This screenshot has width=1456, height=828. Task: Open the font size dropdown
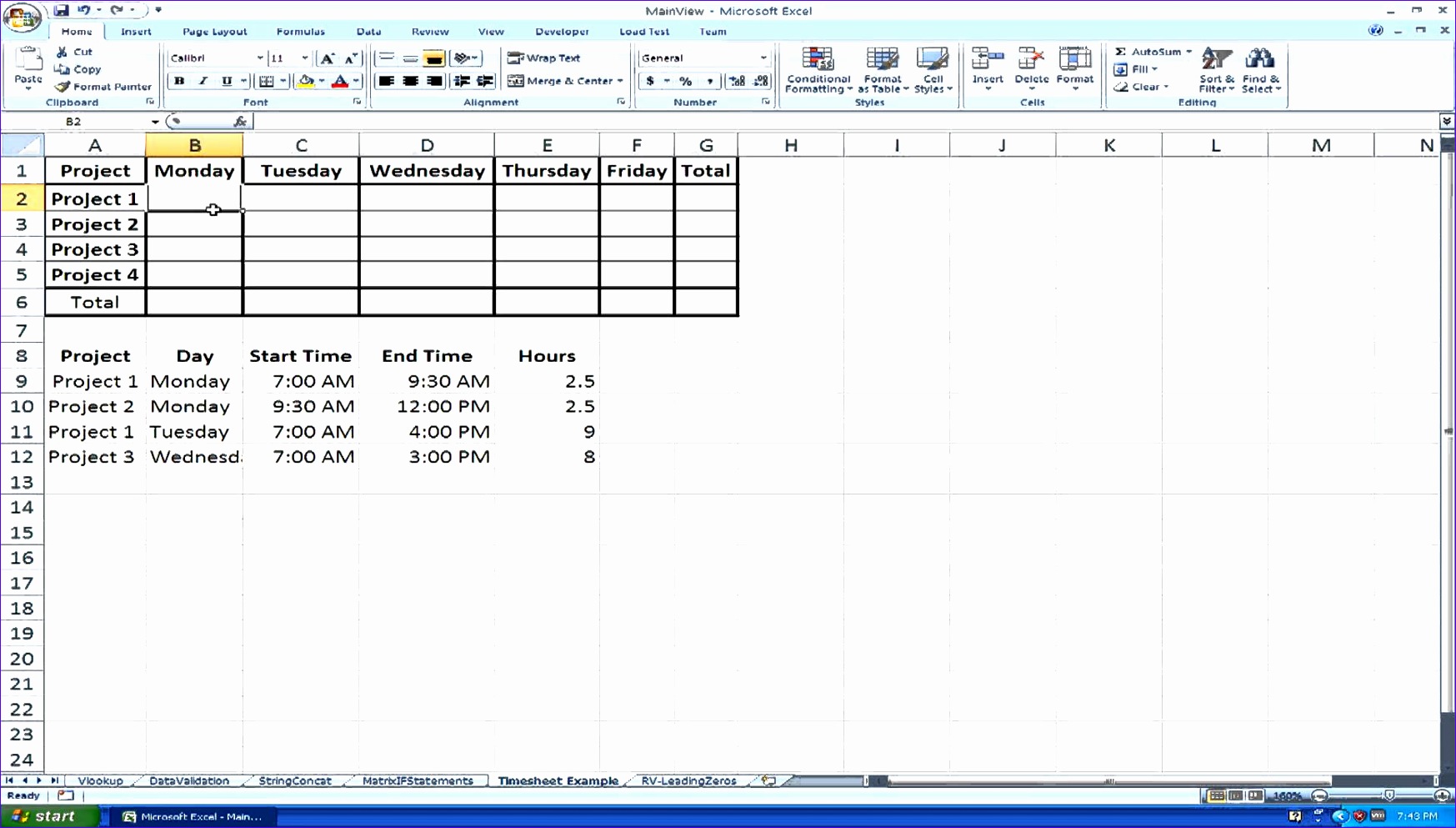304,58
